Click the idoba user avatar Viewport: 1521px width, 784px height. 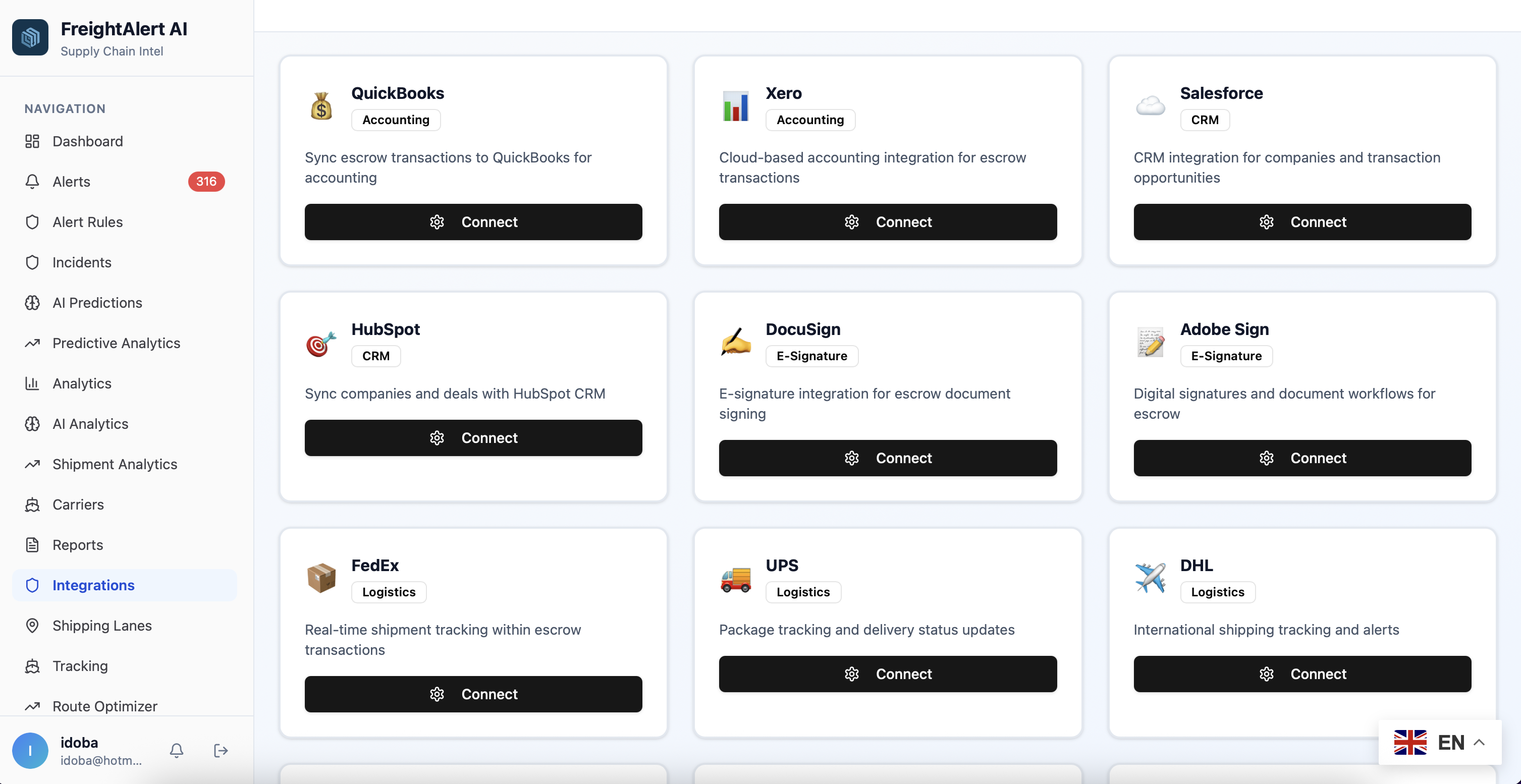[x=30, y=750]
